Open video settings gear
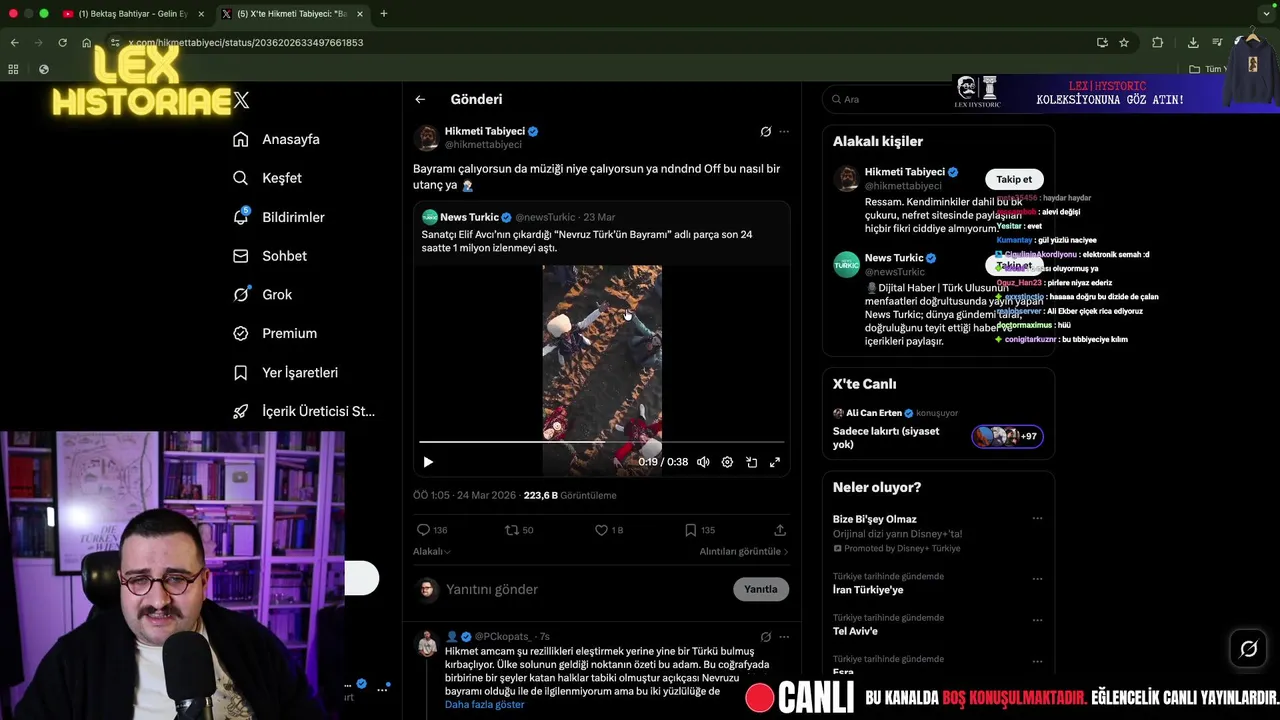The image size is (1280, 720). [x=727, y=462]
